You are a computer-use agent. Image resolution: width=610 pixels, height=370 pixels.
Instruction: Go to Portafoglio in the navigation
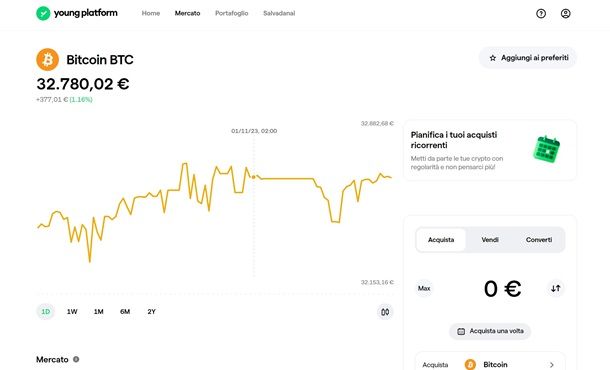pyautogui.click(x=231, y=13)
